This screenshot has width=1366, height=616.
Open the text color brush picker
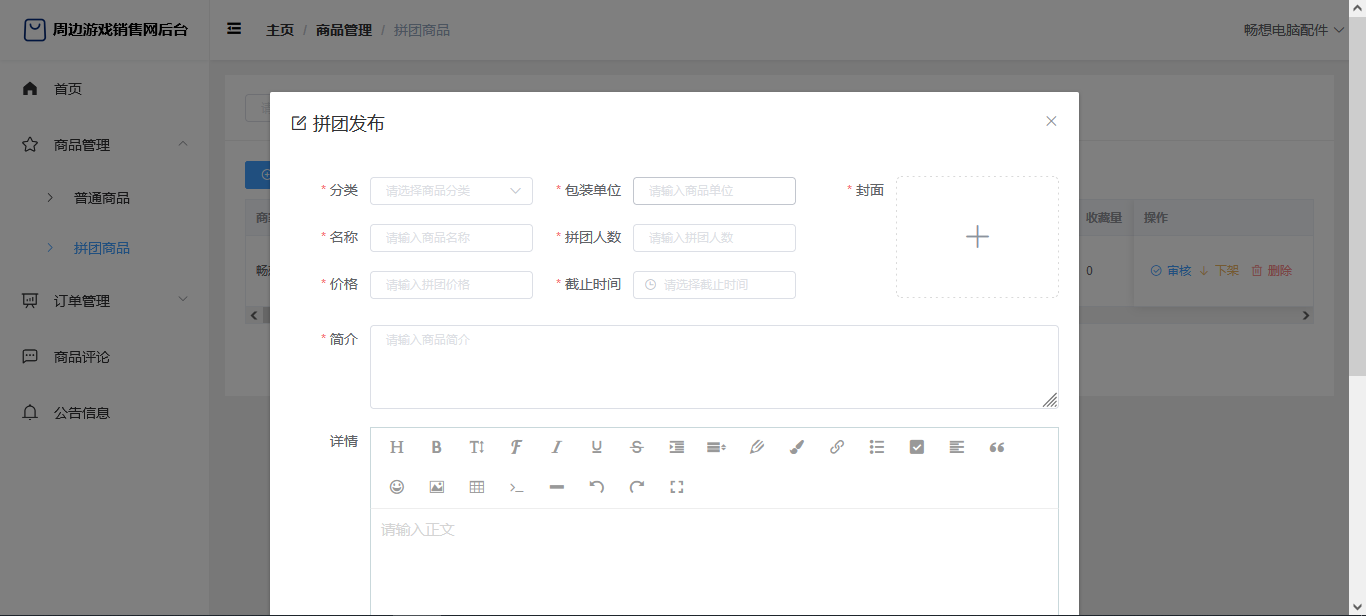pos(797,447)
